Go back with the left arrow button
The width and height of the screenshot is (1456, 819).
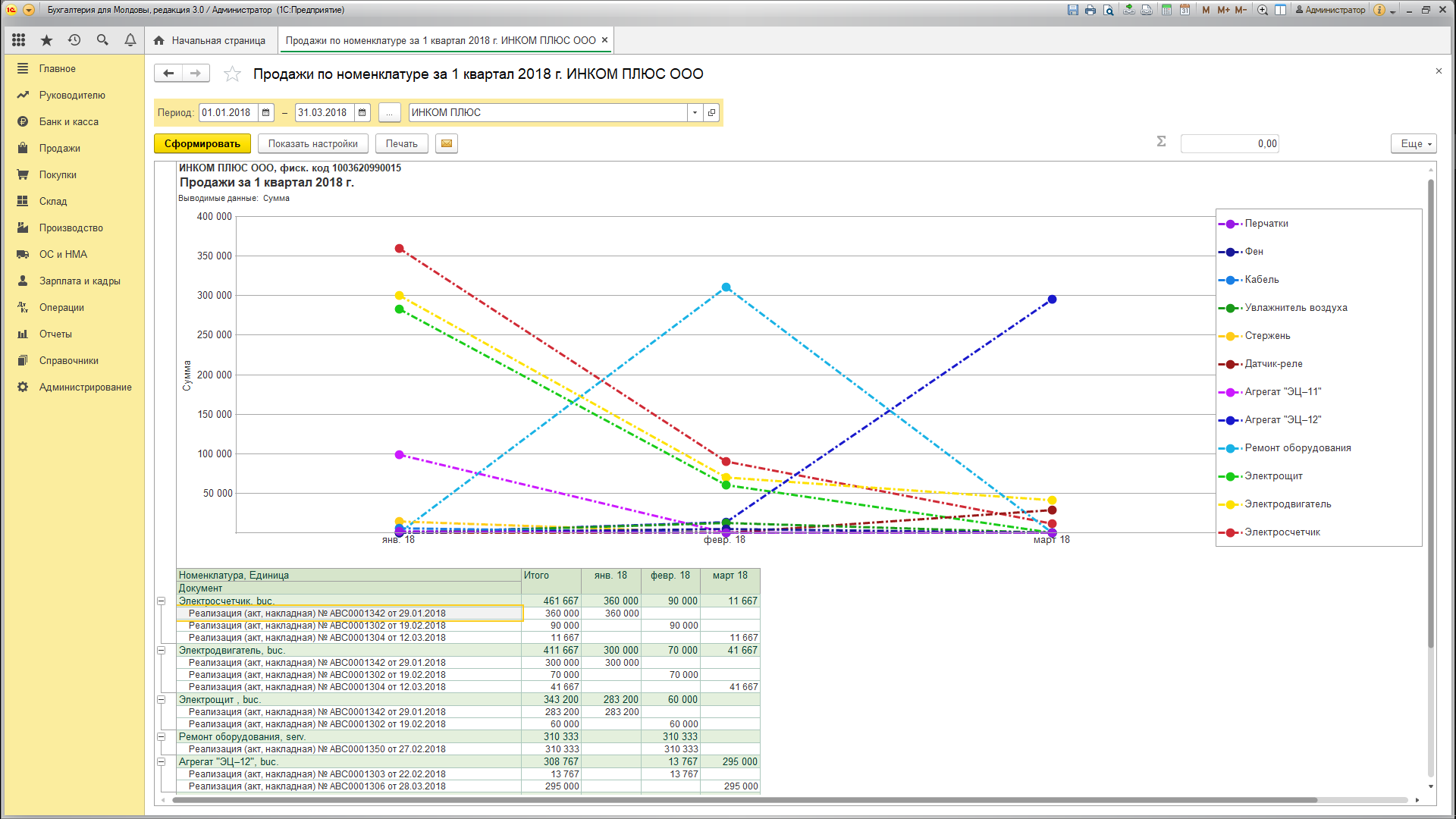pos(168,73)
